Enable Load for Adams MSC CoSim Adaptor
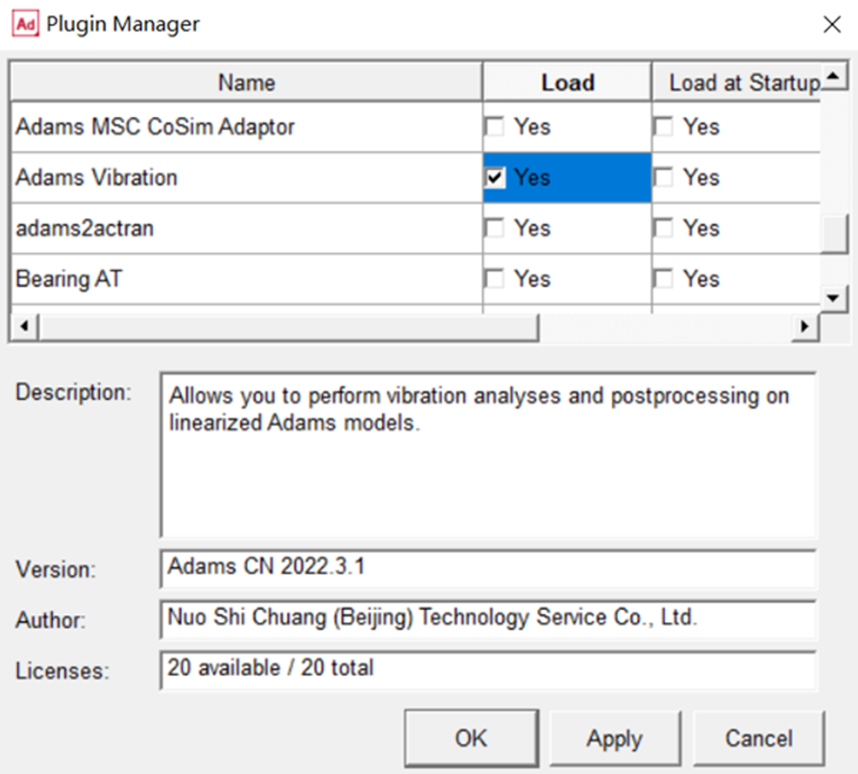The image size is (858, 774). [x=495, y=127]
